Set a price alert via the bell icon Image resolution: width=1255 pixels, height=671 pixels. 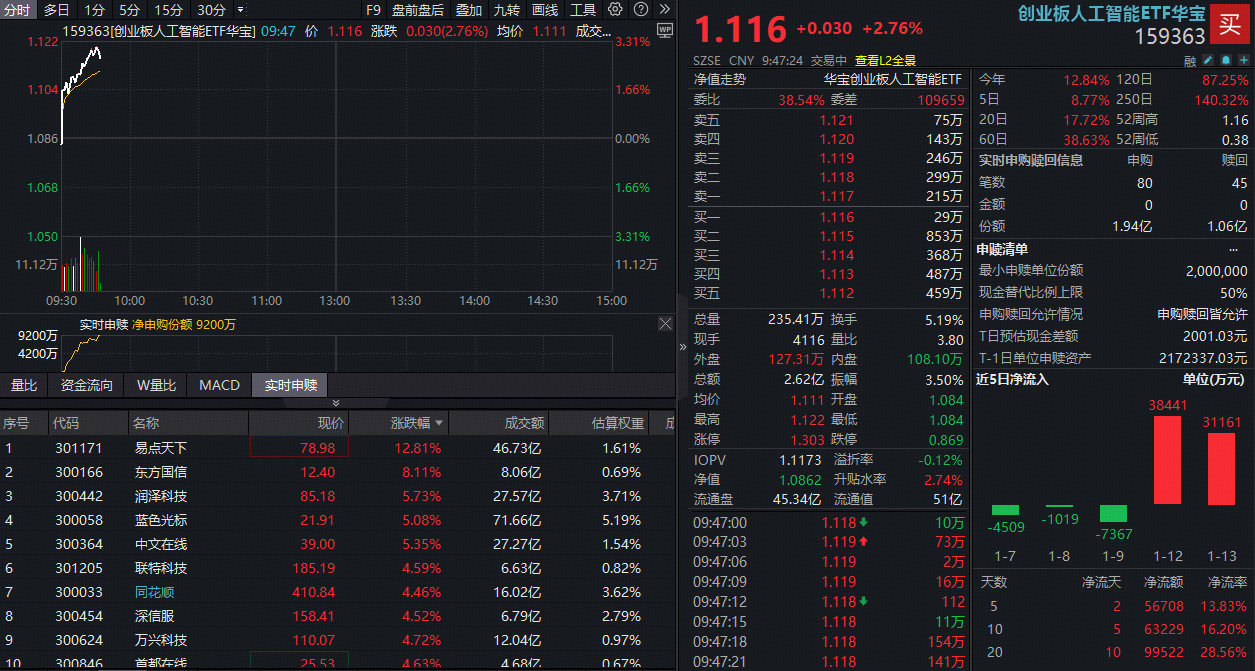pyautogui.click(x=1226, y=60)
